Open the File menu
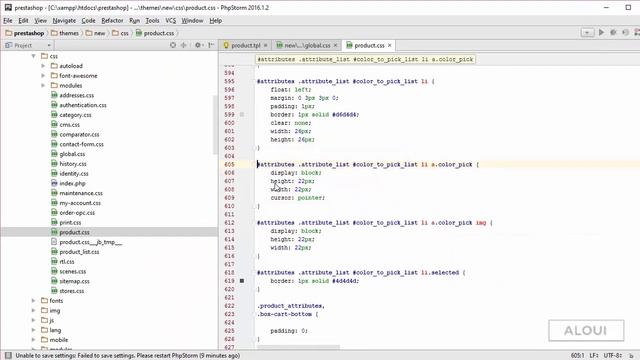The image size is (640, 360). click(8, 20)
